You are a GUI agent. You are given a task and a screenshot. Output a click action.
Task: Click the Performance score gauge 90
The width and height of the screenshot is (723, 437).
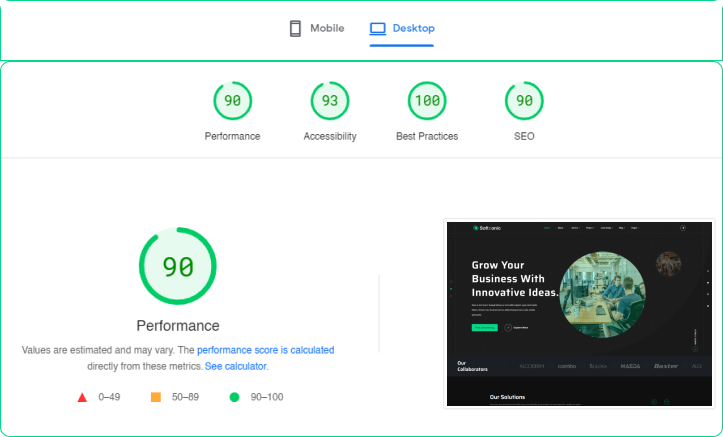[x=232, y=100]
